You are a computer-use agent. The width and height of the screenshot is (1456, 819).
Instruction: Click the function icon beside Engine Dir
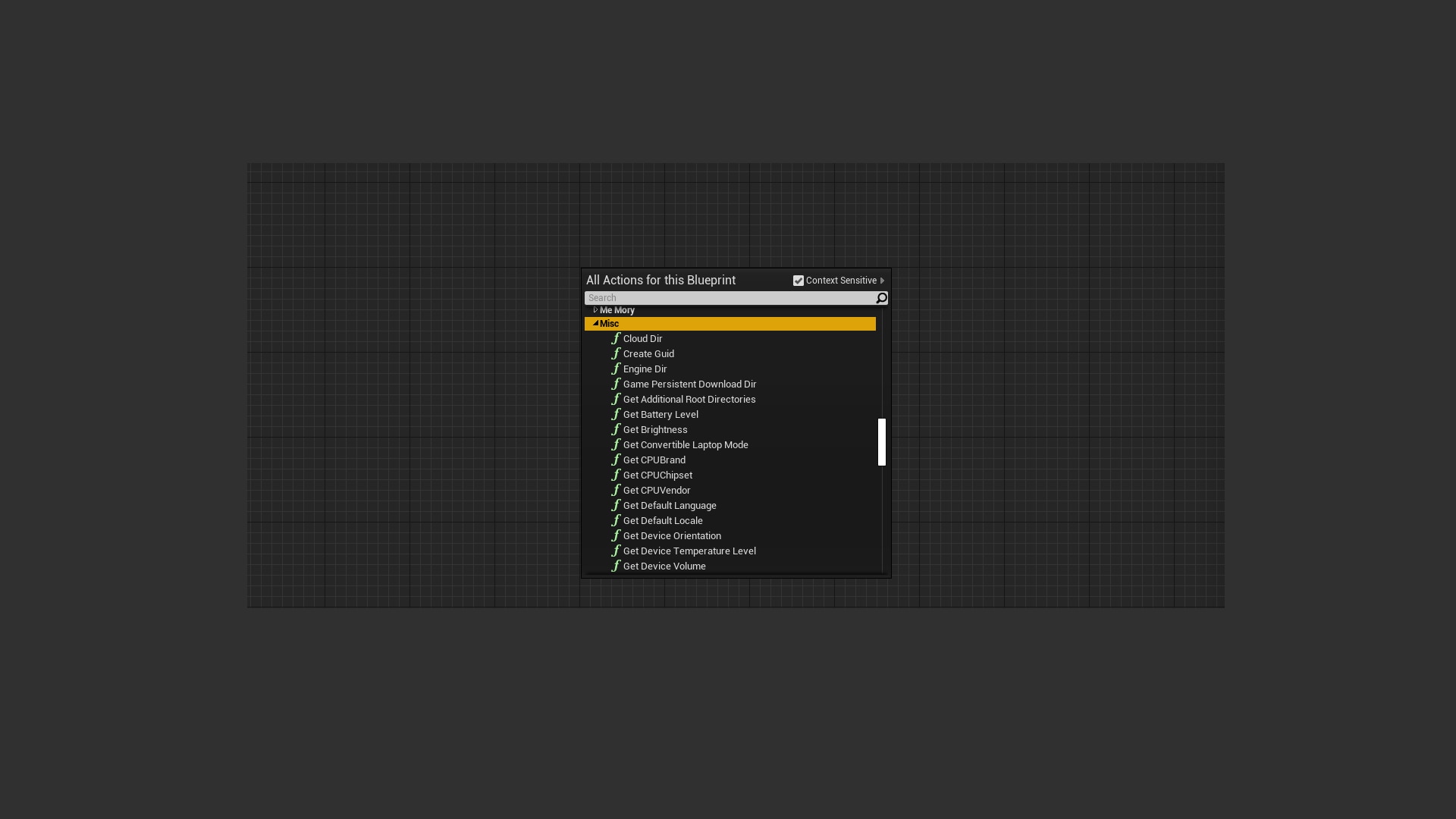point(617,369)
